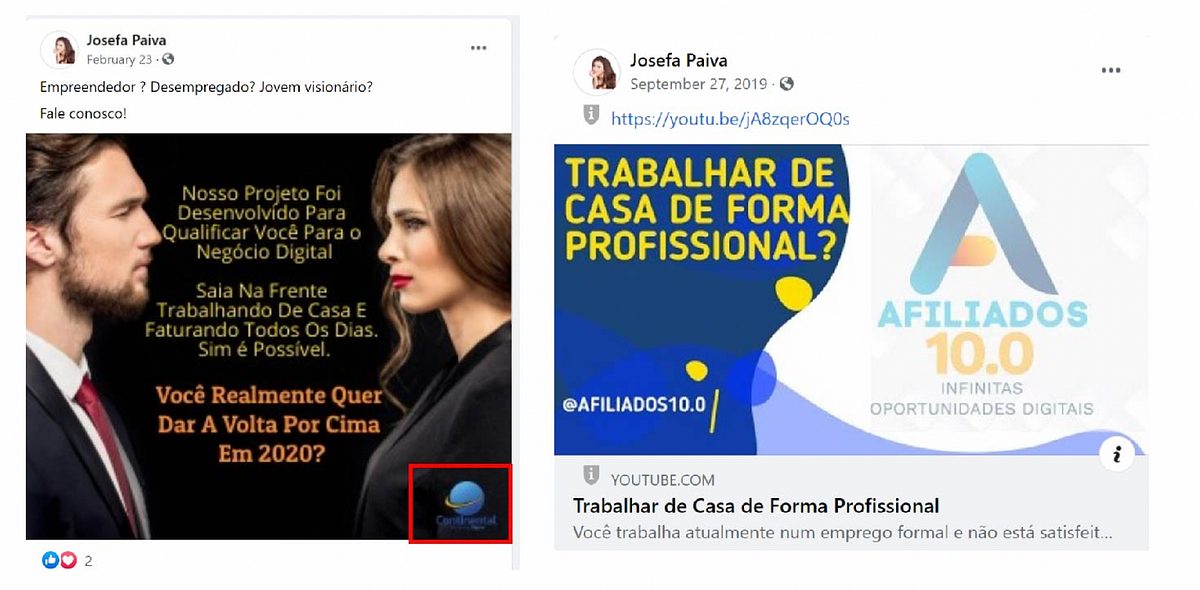Open the three-dot menu on the September 27 post

pos(1111,71)
